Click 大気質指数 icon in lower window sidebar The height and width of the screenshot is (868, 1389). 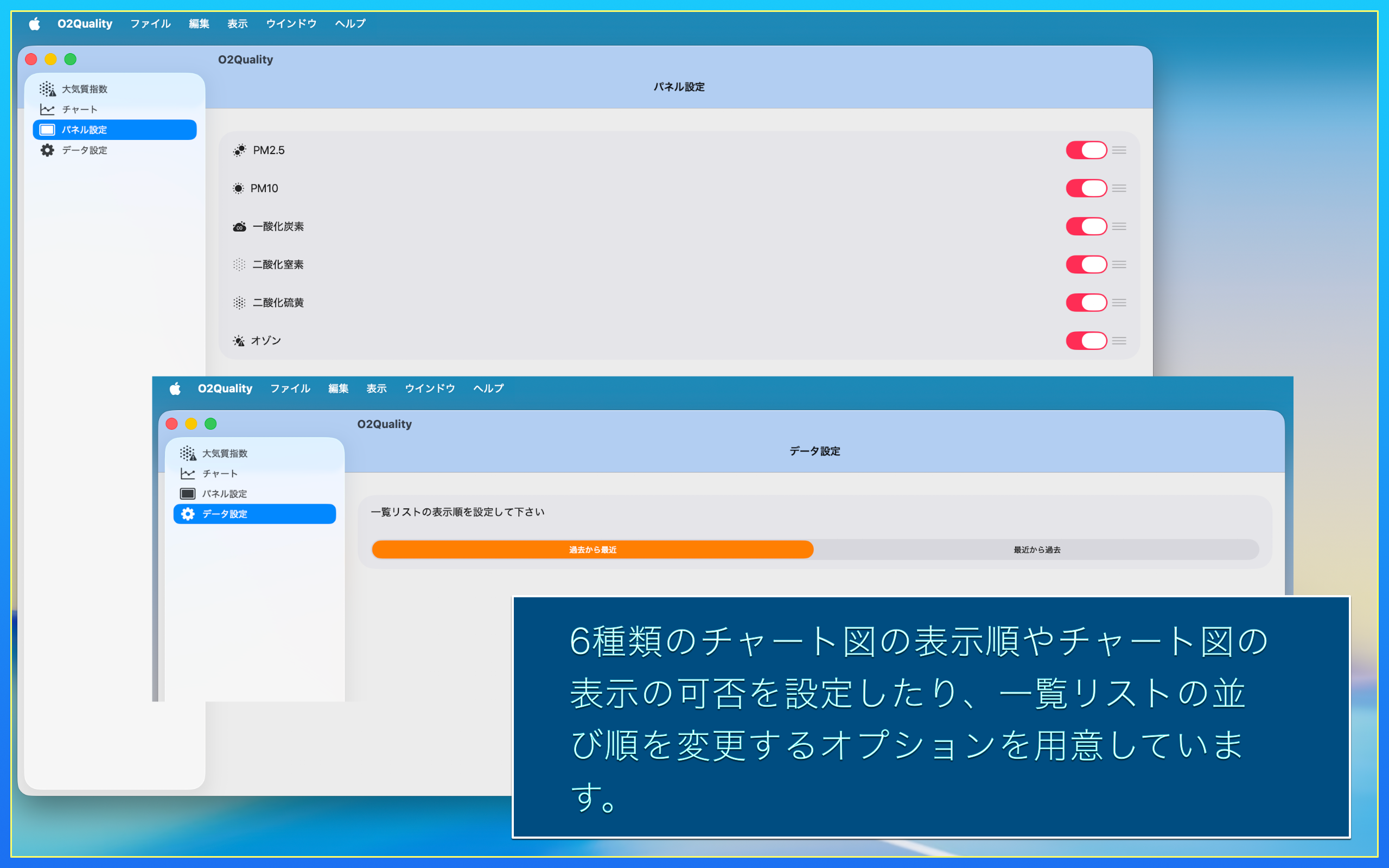(188, 453)
